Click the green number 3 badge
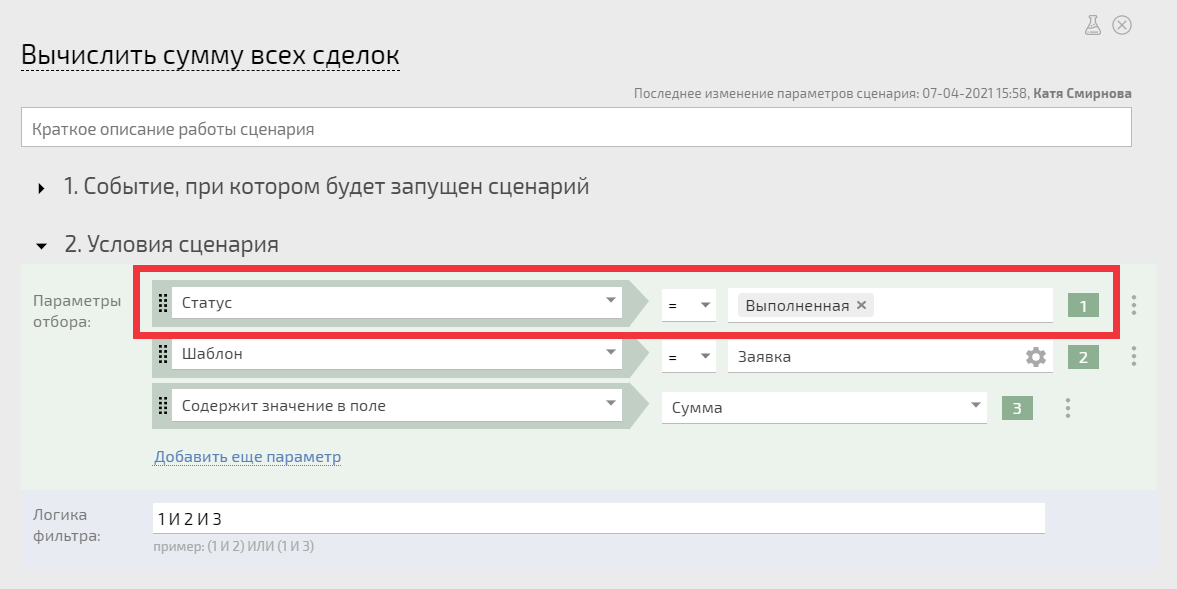This screenshot has height=589, width=1177. coord(1017,407)
